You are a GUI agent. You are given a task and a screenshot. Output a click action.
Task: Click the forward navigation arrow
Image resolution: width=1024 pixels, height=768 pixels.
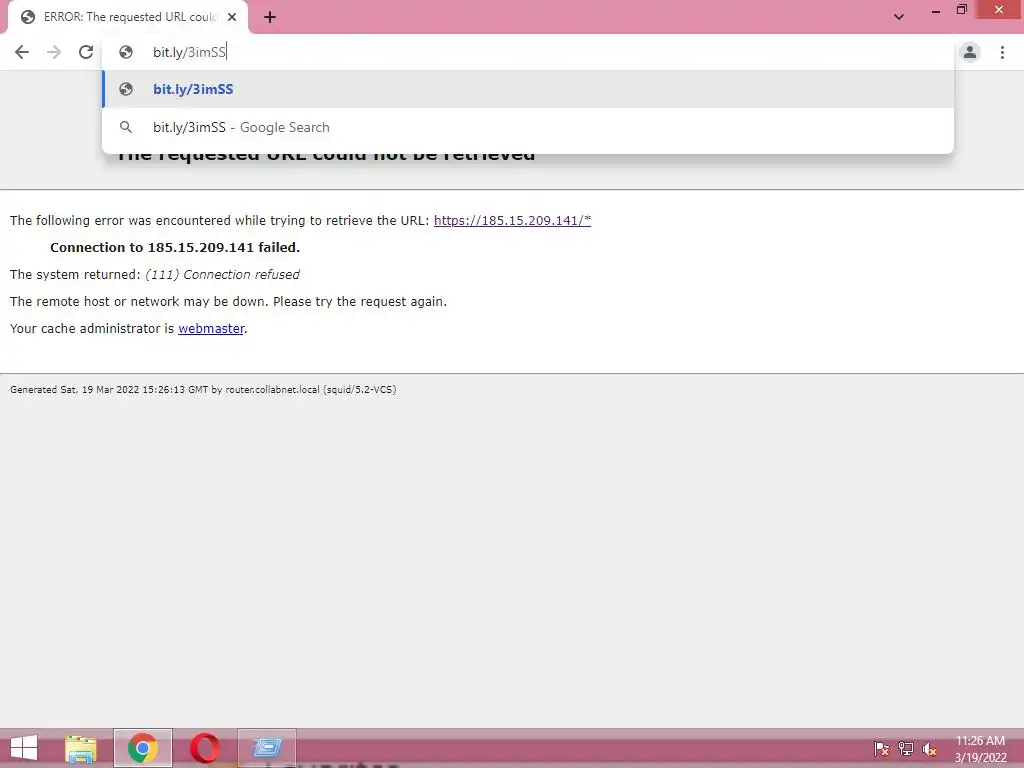click(54, 52)
